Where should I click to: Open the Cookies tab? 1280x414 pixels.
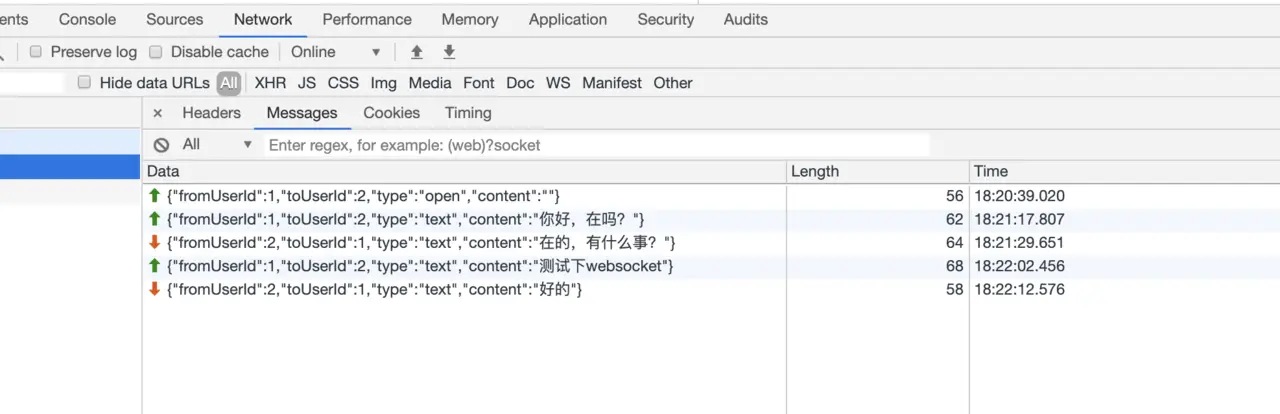391,113
